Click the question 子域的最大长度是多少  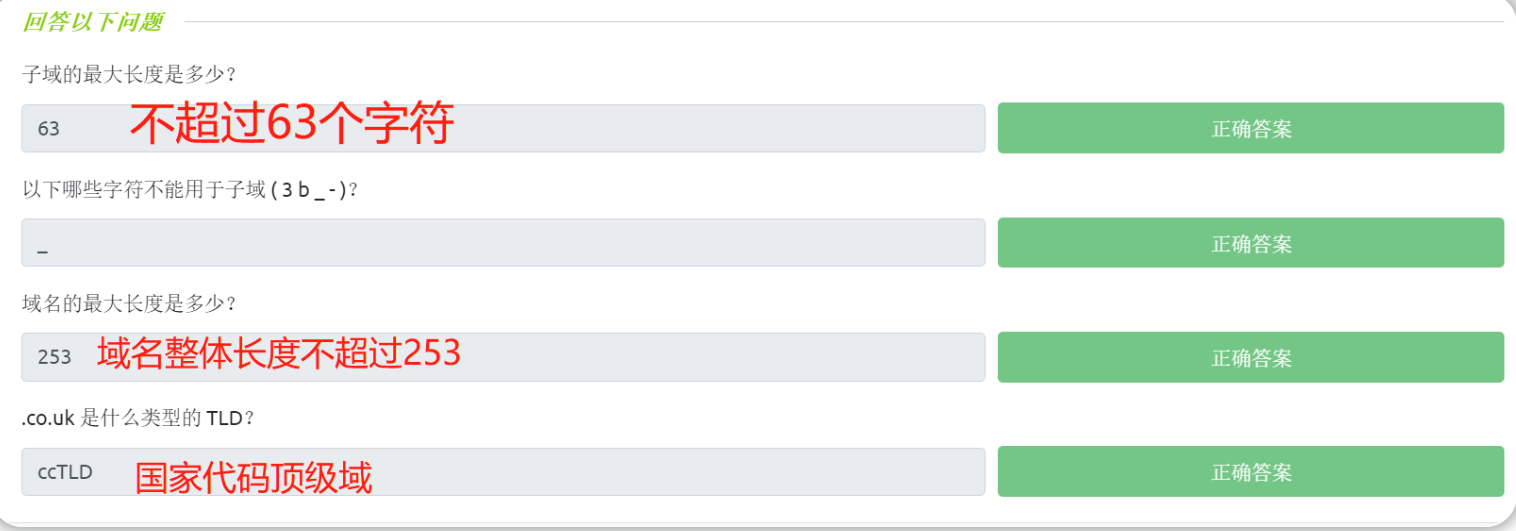[x=128, y=74]
